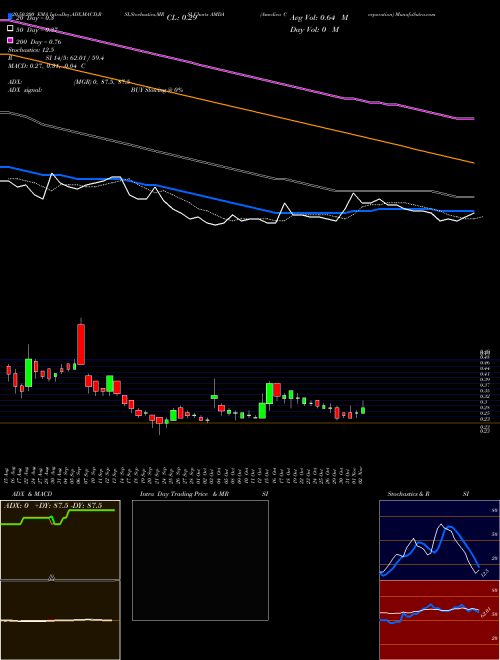Screen dimensions: 500x660
Task: Click the tall green candlestick near 22 Aug
Action: point(29,373)
